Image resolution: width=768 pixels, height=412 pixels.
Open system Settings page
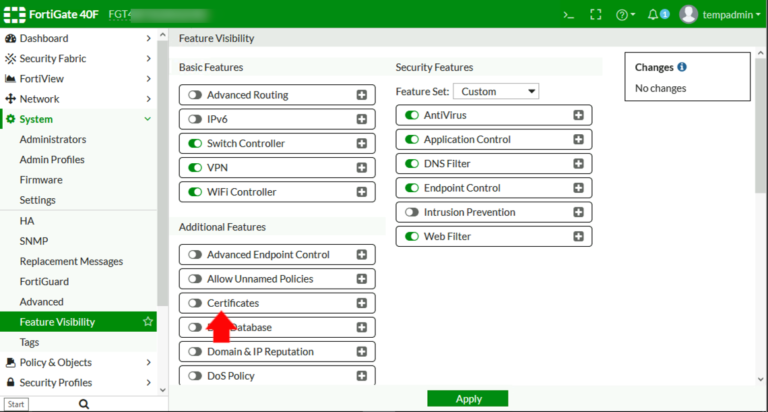click(x=38, y=200)
